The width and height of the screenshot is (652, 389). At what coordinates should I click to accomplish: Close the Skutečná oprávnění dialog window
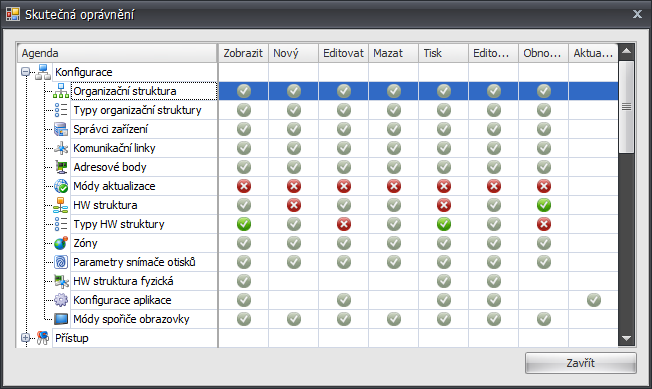[x=637, y=14]
